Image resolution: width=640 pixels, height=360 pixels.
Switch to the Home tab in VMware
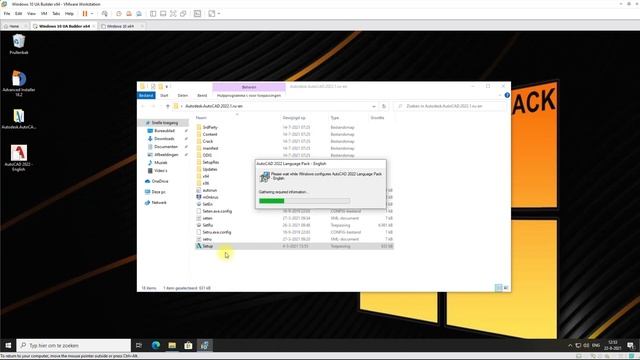(14, 26)
